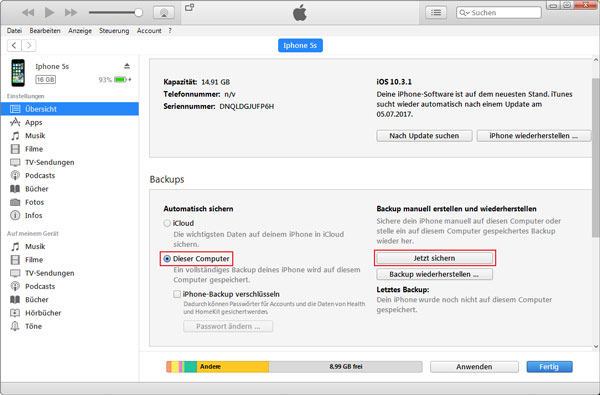Enable iPhone-Backup verschlüsseln checkbox
The image size is (600, 395).
click(177, 294)
